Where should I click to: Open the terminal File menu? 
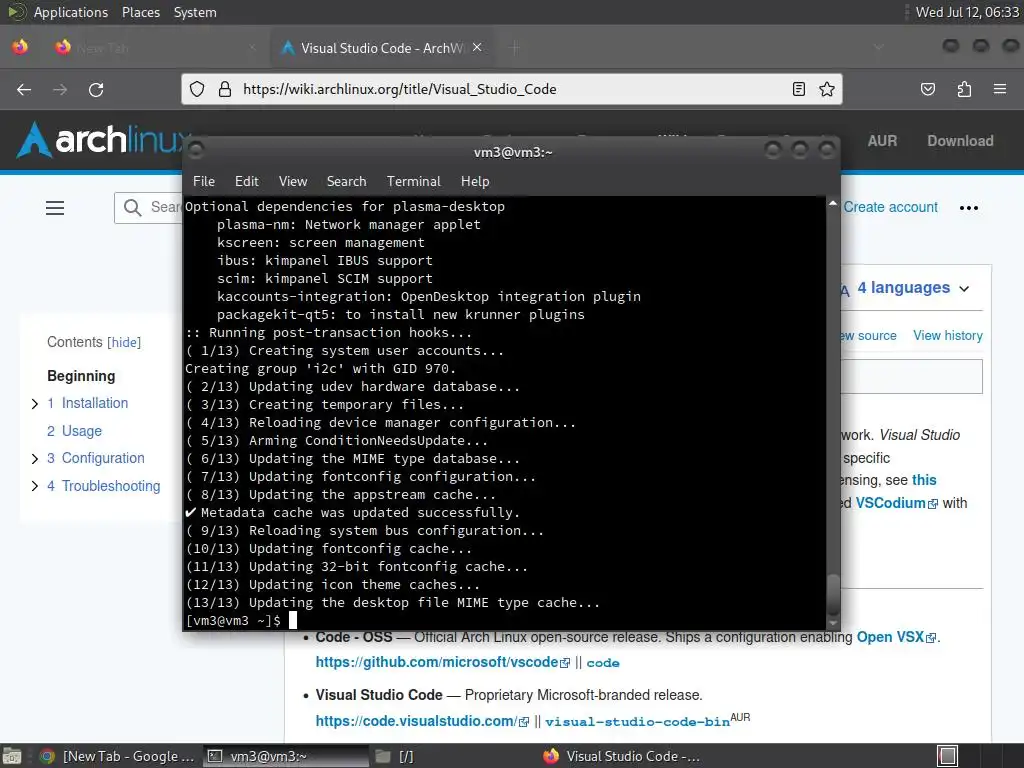click(x=204, y=182)
